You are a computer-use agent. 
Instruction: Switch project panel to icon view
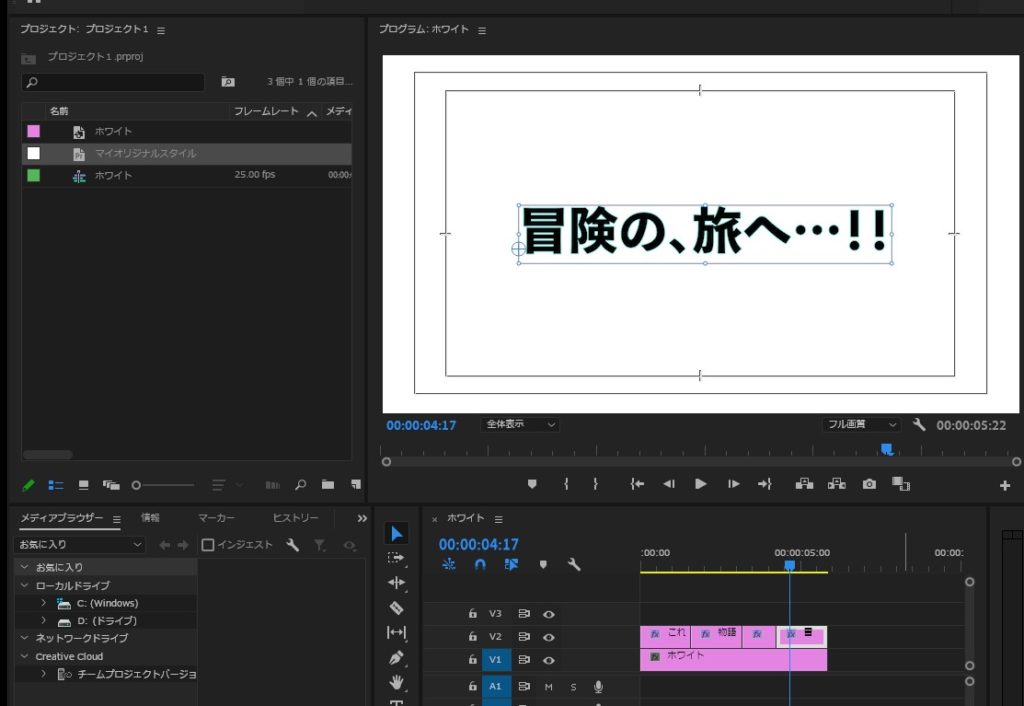(x=84, y=485)
